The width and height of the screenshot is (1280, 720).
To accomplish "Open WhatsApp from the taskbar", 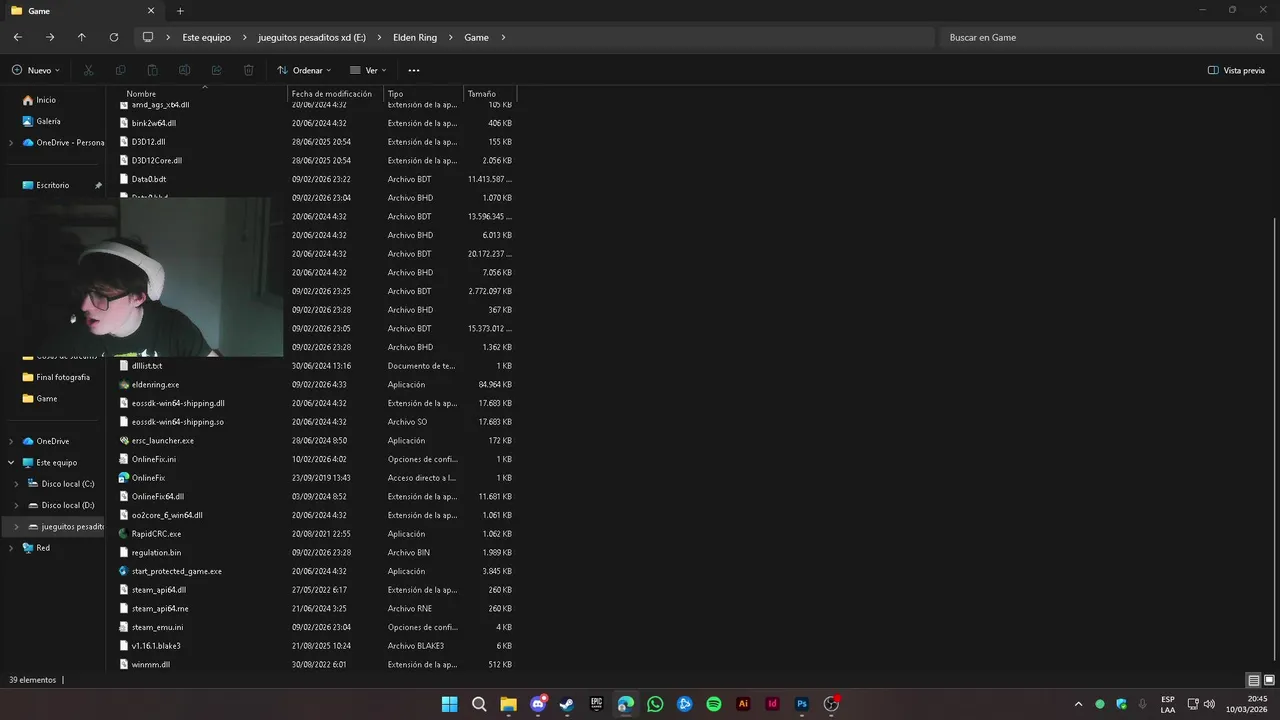I will 655,704.
